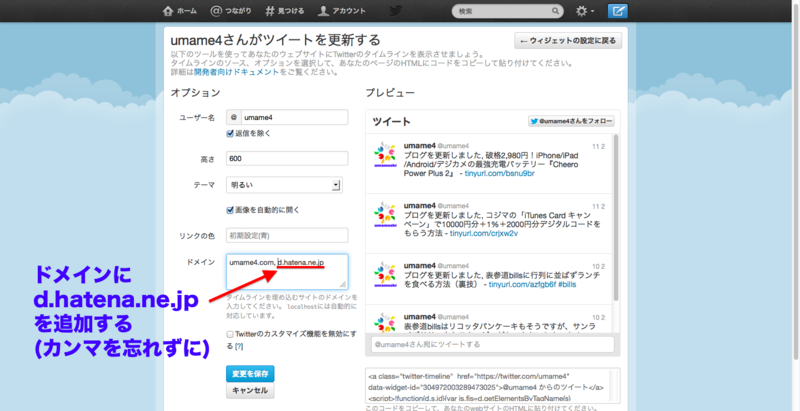Click the プレビュー heading

(x=390, y=93)
